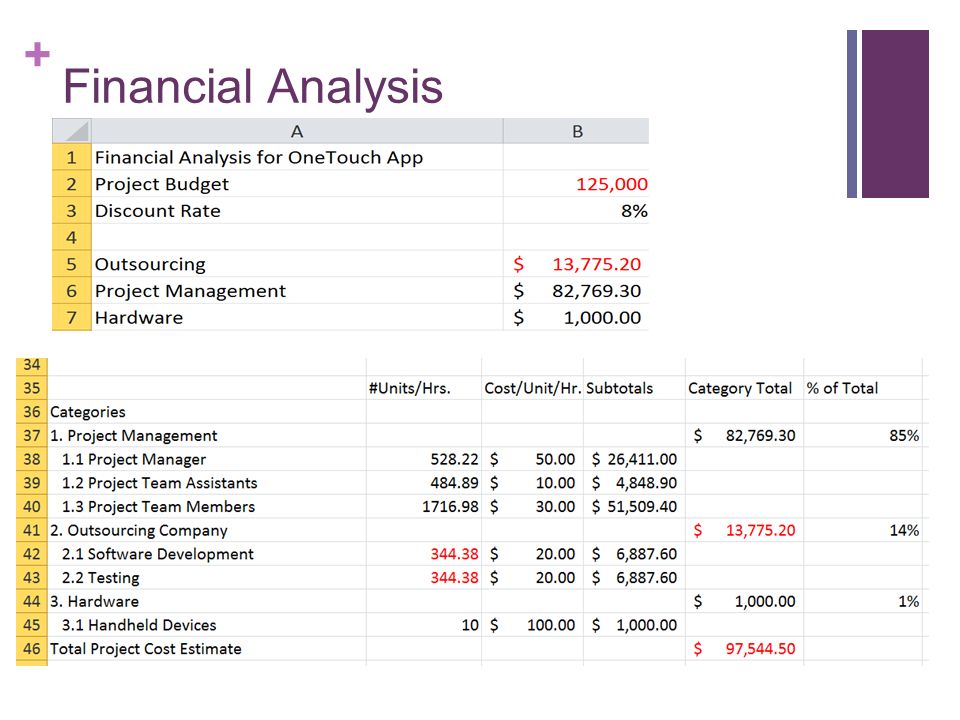Click the 'Financial Analysis' slide title

[x=253, y=87]
